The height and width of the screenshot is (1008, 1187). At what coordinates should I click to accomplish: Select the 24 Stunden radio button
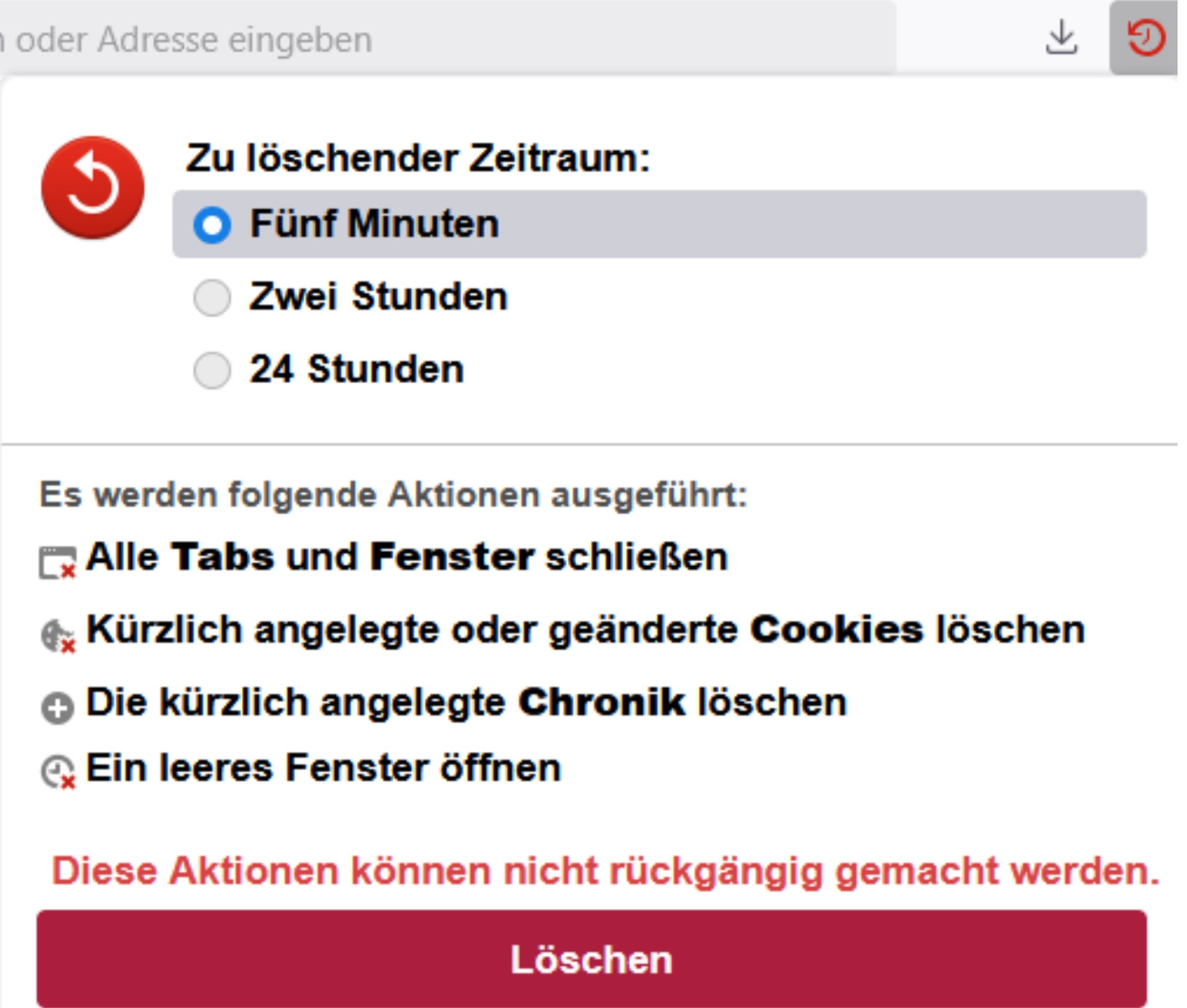(x=212, y=370)
